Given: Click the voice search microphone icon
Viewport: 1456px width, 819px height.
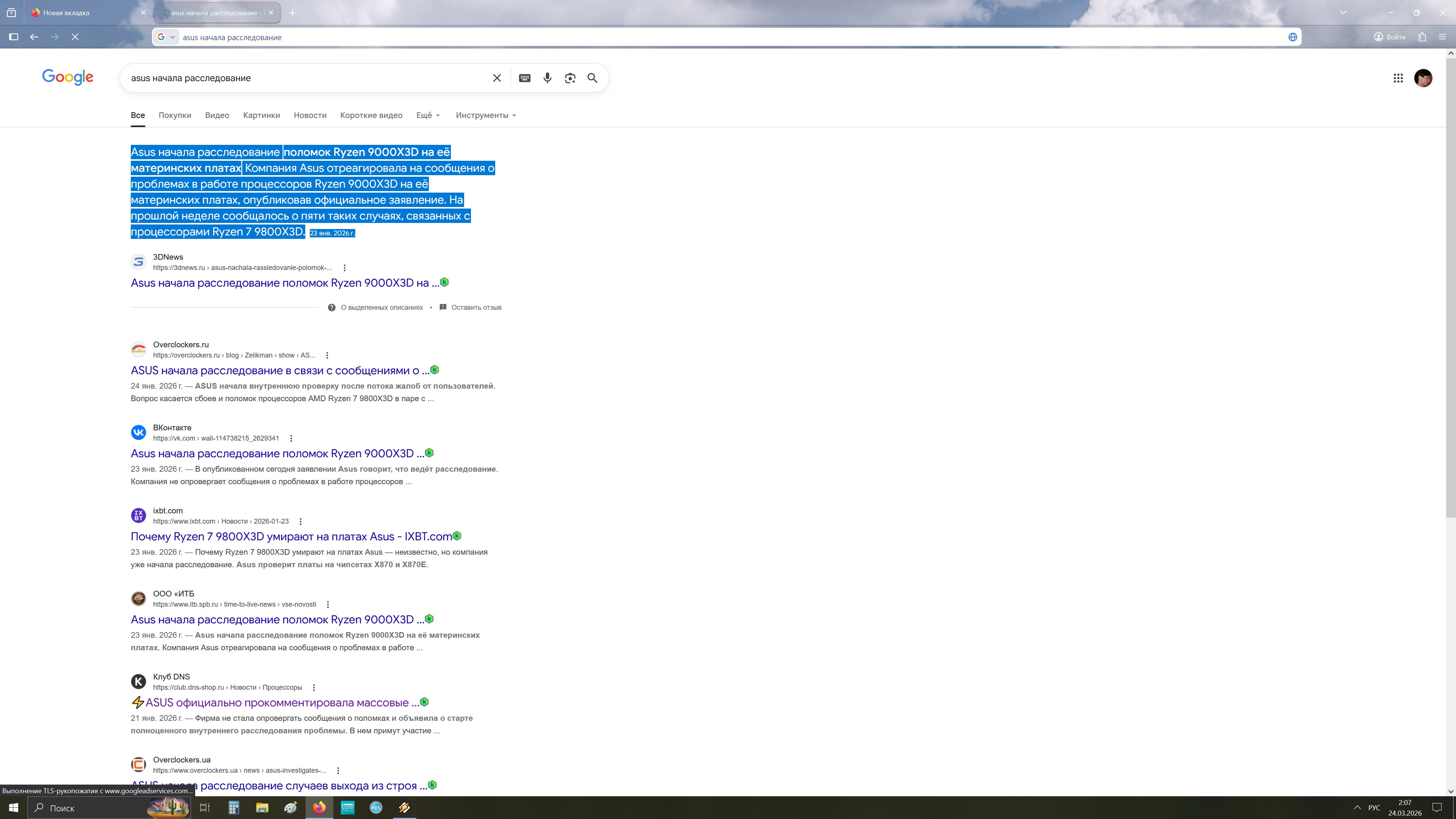Looking at the screenshot, I should pyautogui.click(x=547, y=78).
